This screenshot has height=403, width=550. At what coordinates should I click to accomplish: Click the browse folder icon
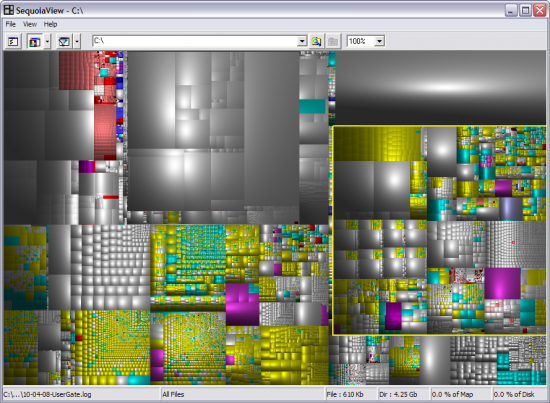316,41
